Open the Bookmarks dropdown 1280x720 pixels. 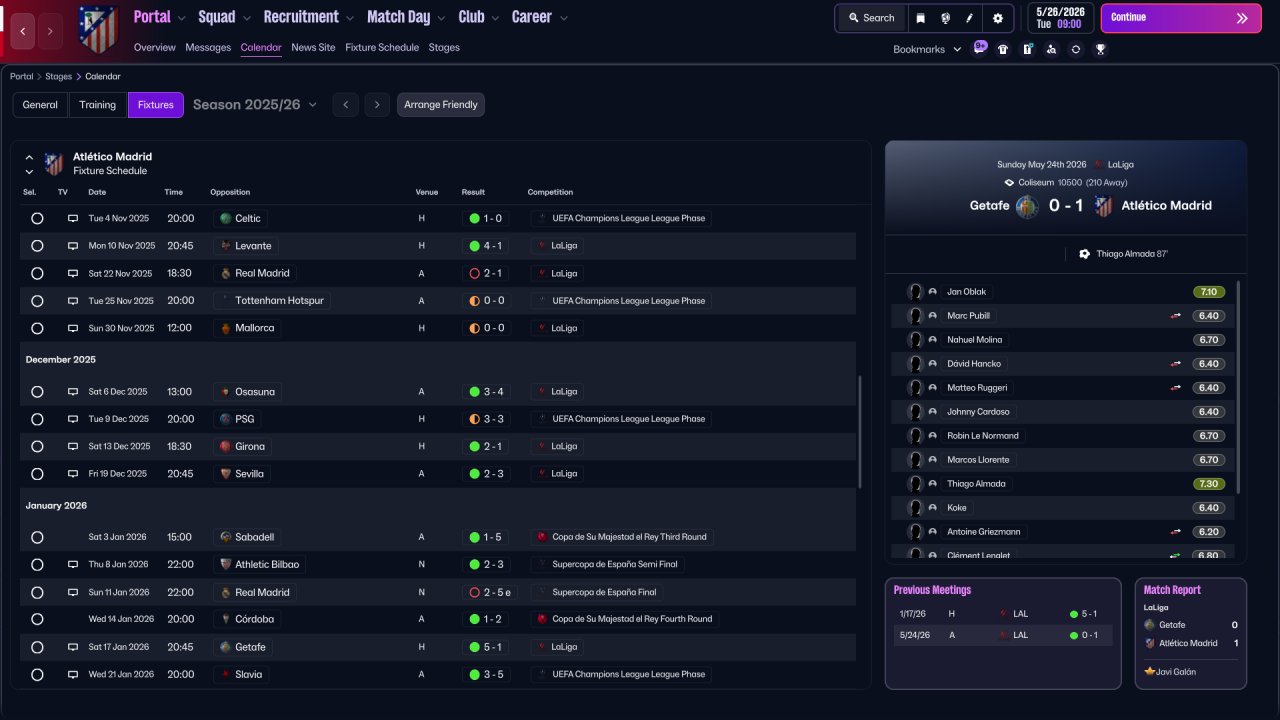point(927,49)
